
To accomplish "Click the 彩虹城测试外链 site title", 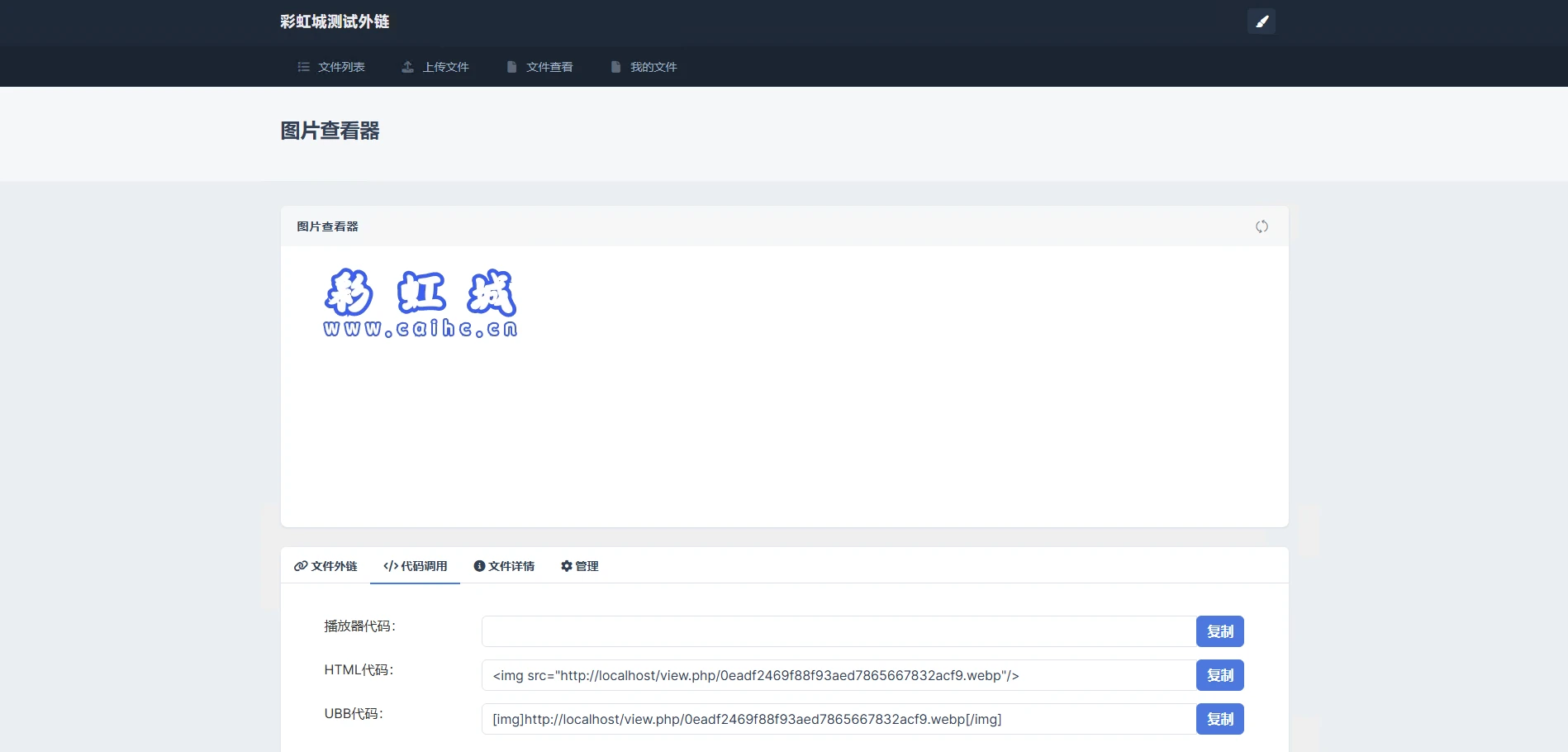I will coord(335,21).
